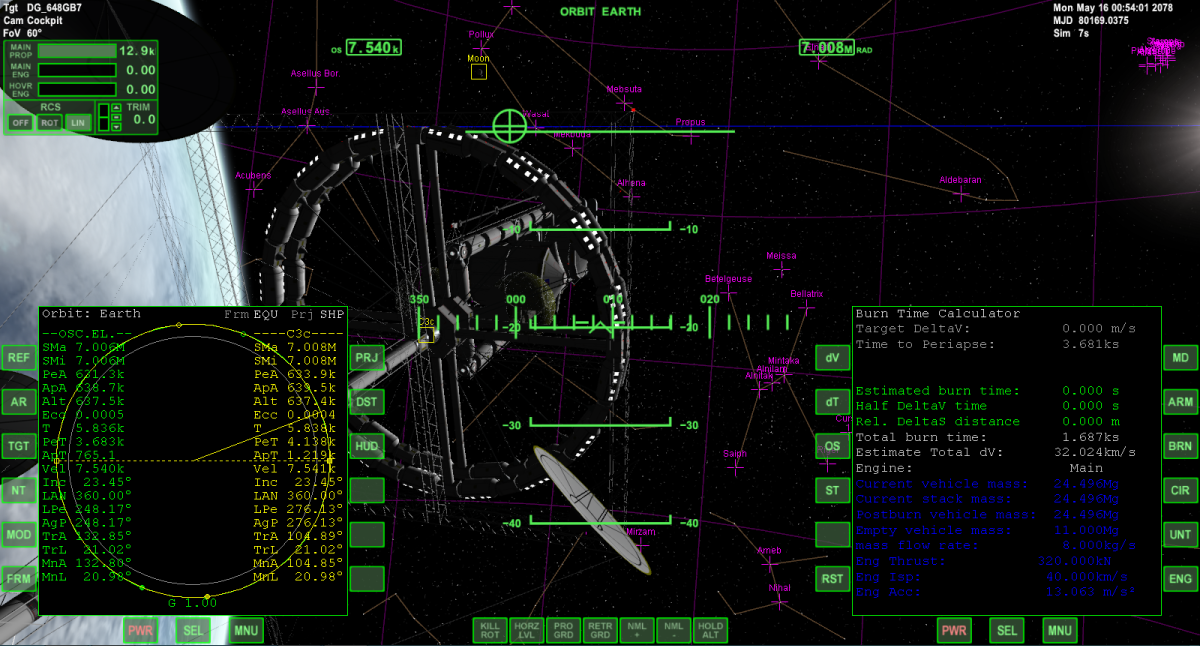Click the Moon marker box
Viewport: 1200px width, 646px height.
pos(479,71)
